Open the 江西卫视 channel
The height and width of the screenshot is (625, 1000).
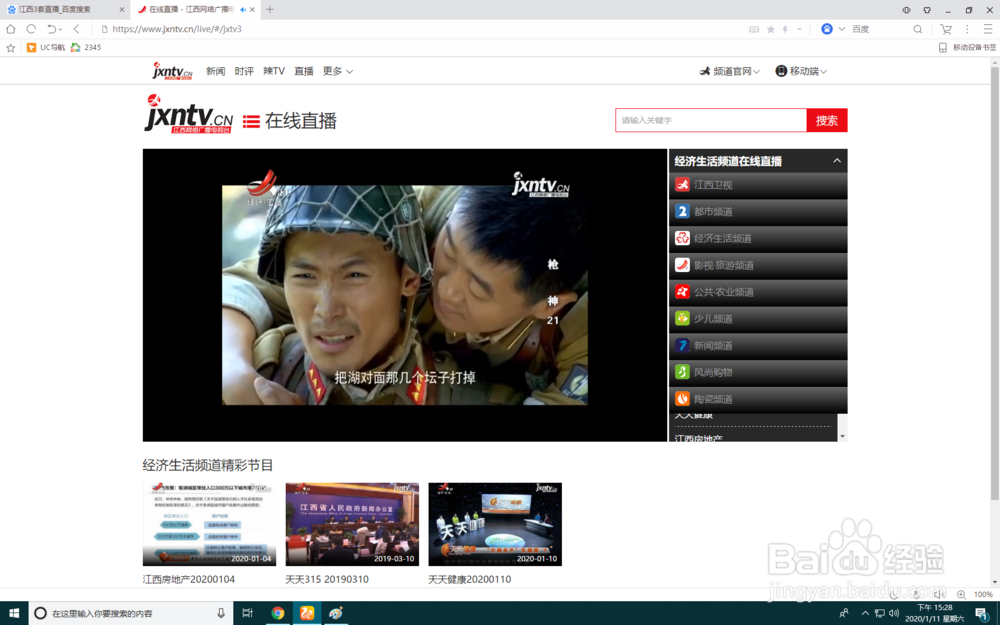(758, 185)
